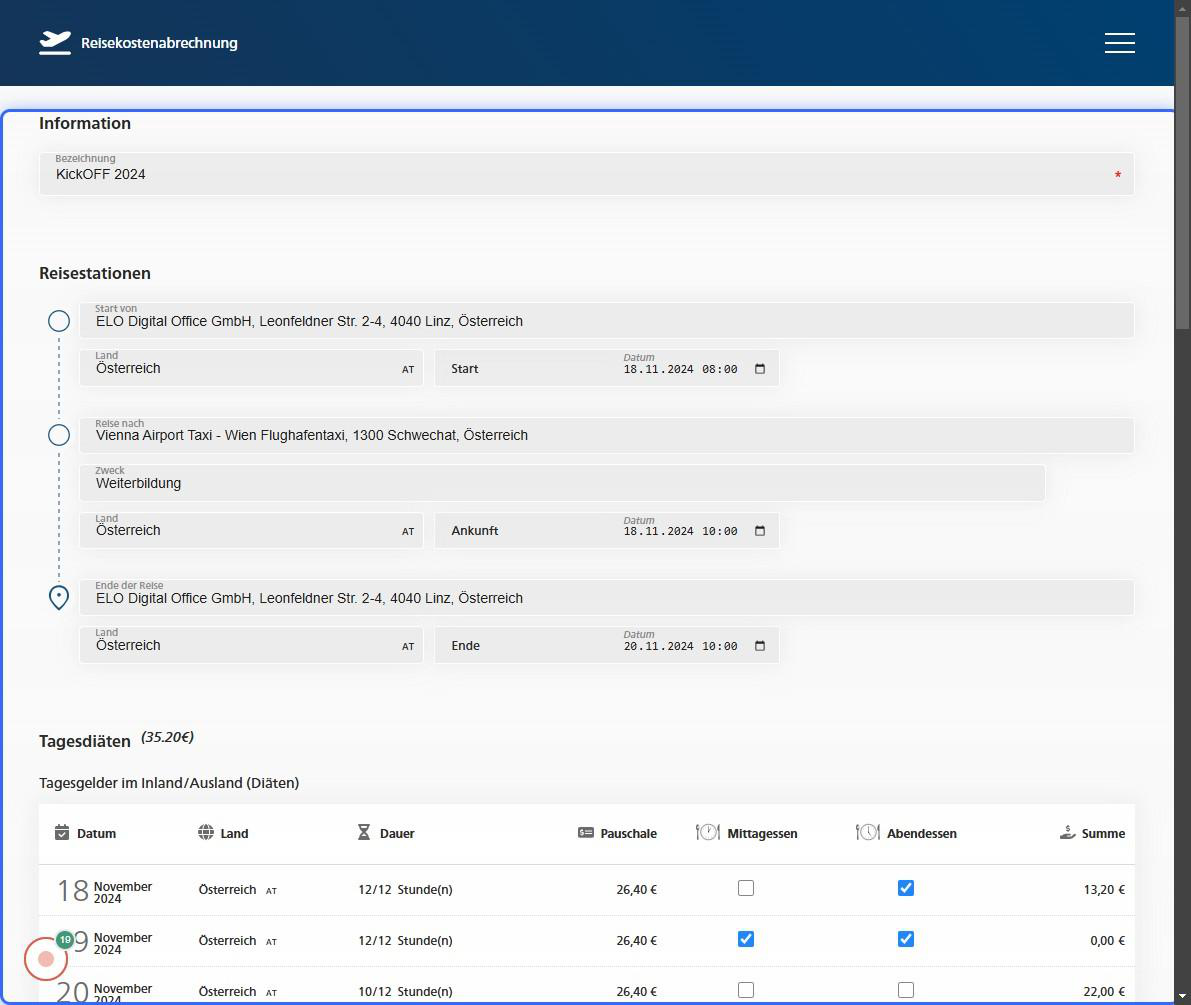
Task: Open Land dropdown under Ende der Reise
Action: (251, 645)
